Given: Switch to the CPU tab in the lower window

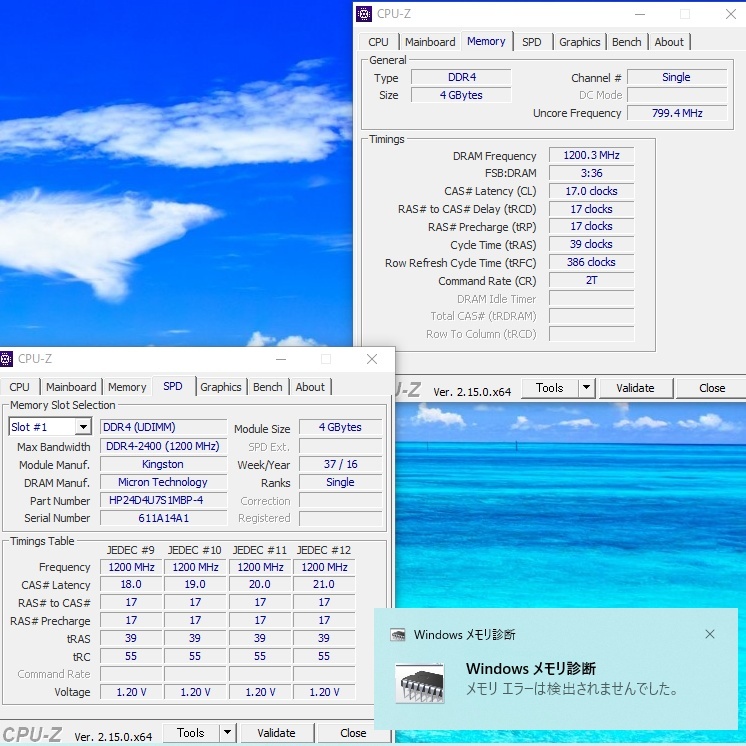Looking at the screenshot, I should click(20, 387).
